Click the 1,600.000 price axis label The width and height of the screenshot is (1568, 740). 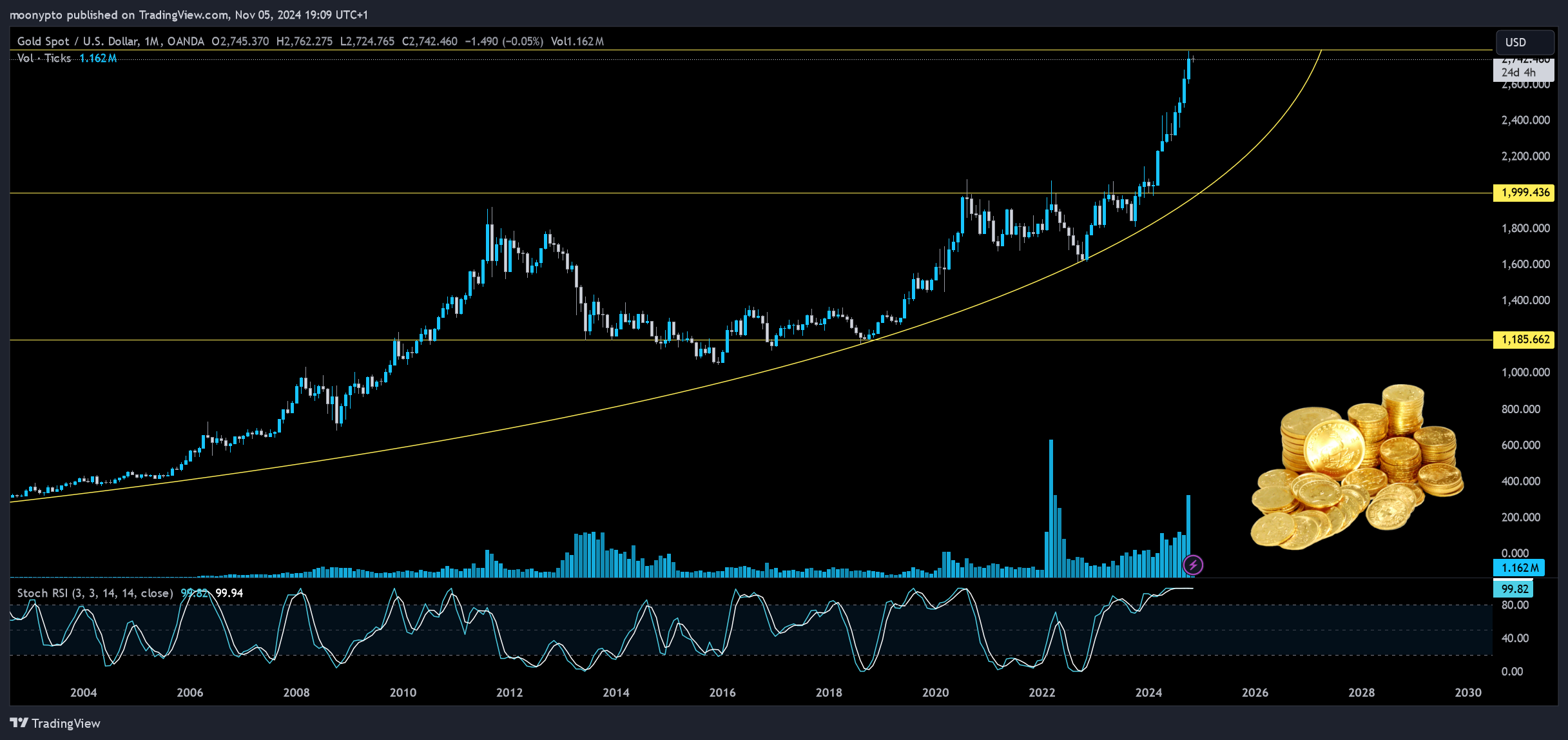click(x=1525, y=264)
